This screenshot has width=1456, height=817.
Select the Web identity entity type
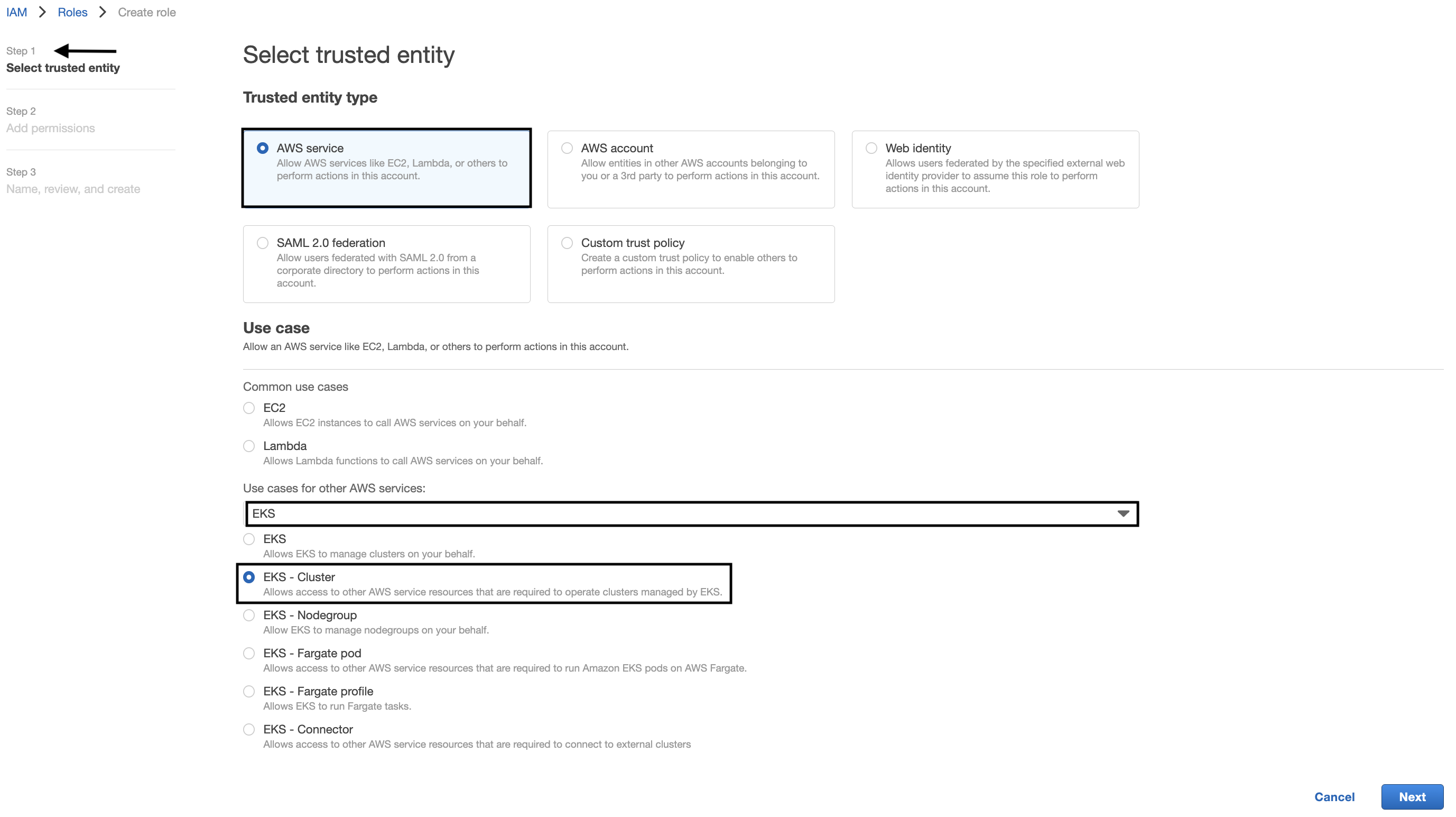pos(871,148)
